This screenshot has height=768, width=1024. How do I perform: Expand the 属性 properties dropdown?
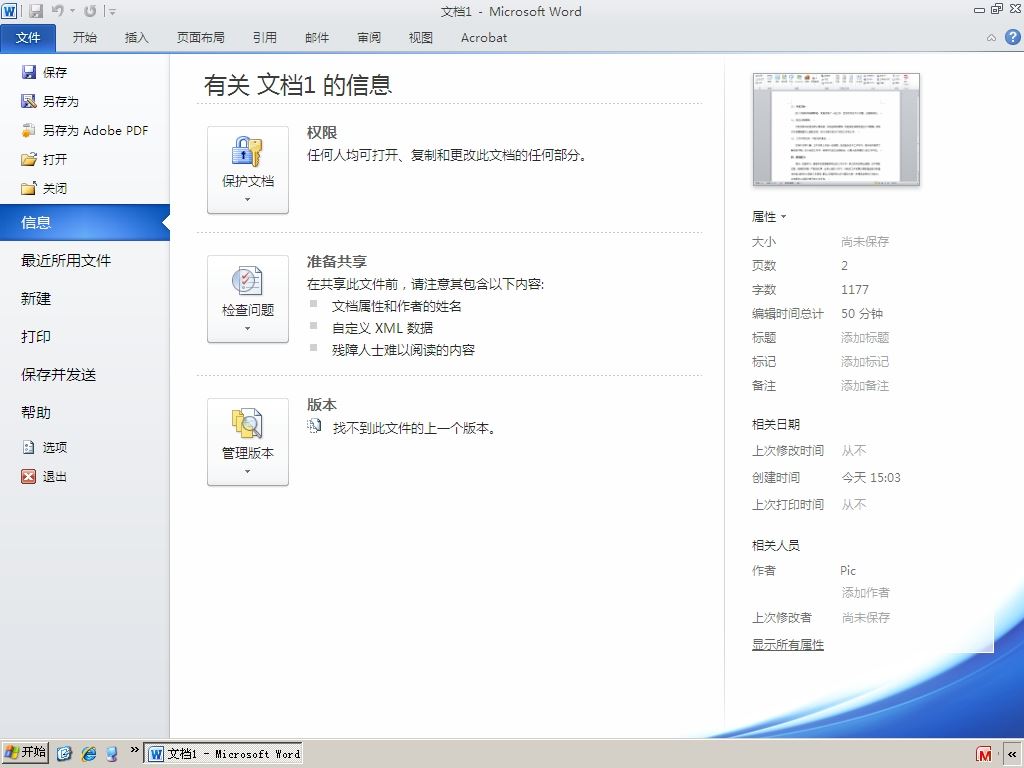click(x=769, y=217)
